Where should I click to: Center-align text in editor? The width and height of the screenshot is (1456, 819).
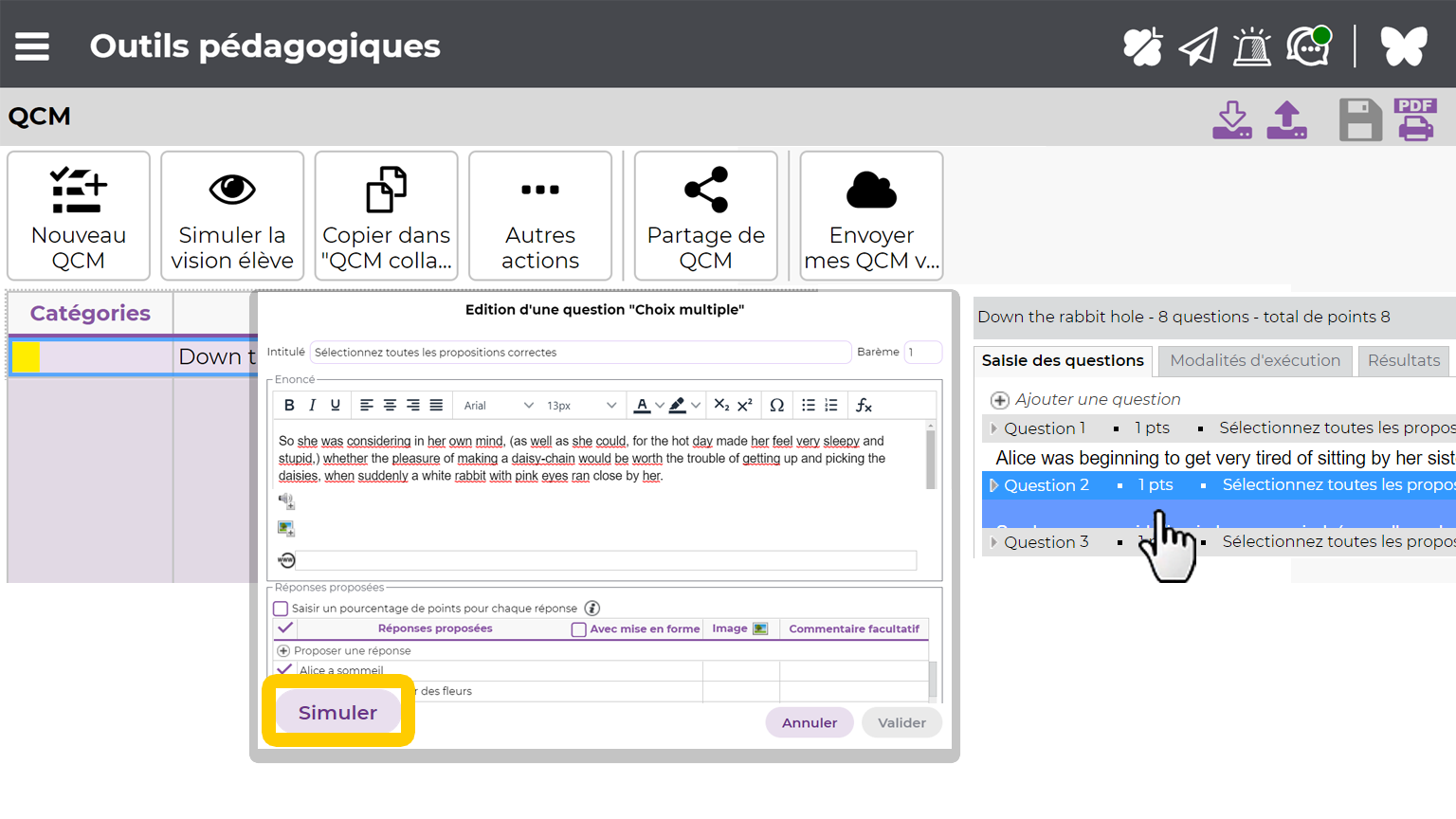390,405
